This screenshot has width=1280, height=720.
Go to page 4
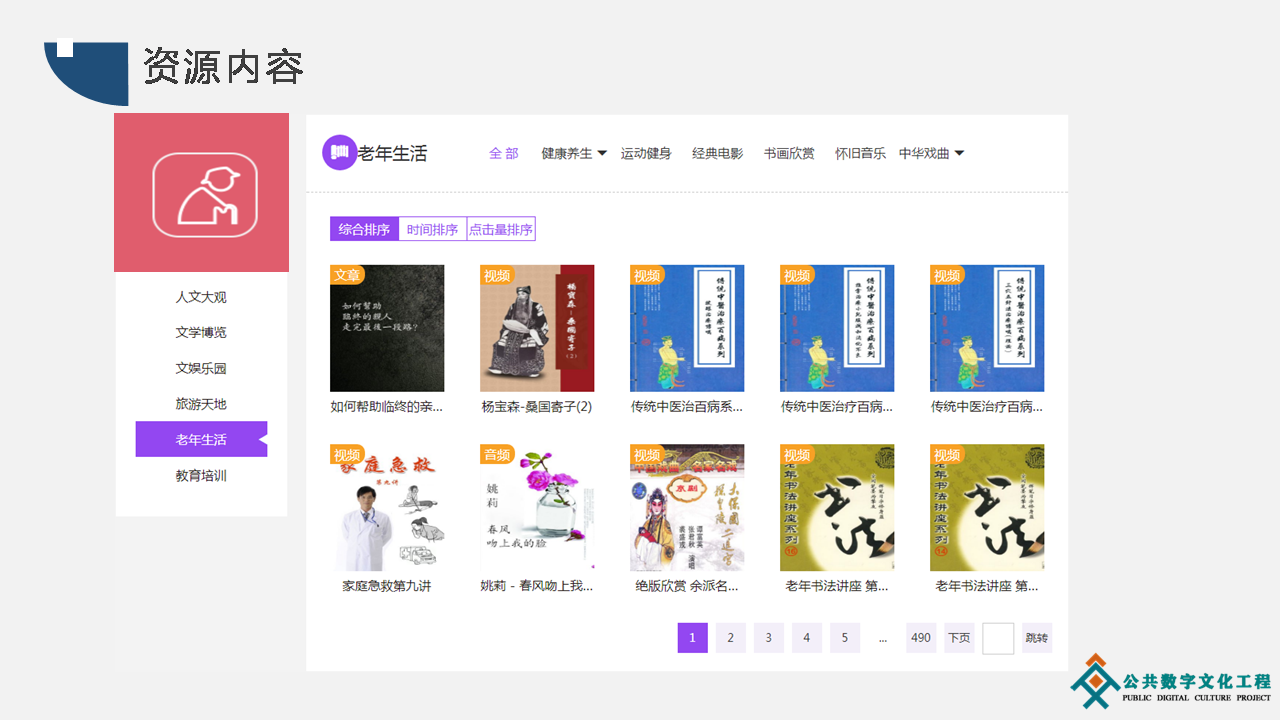click(x=807, y=638)
